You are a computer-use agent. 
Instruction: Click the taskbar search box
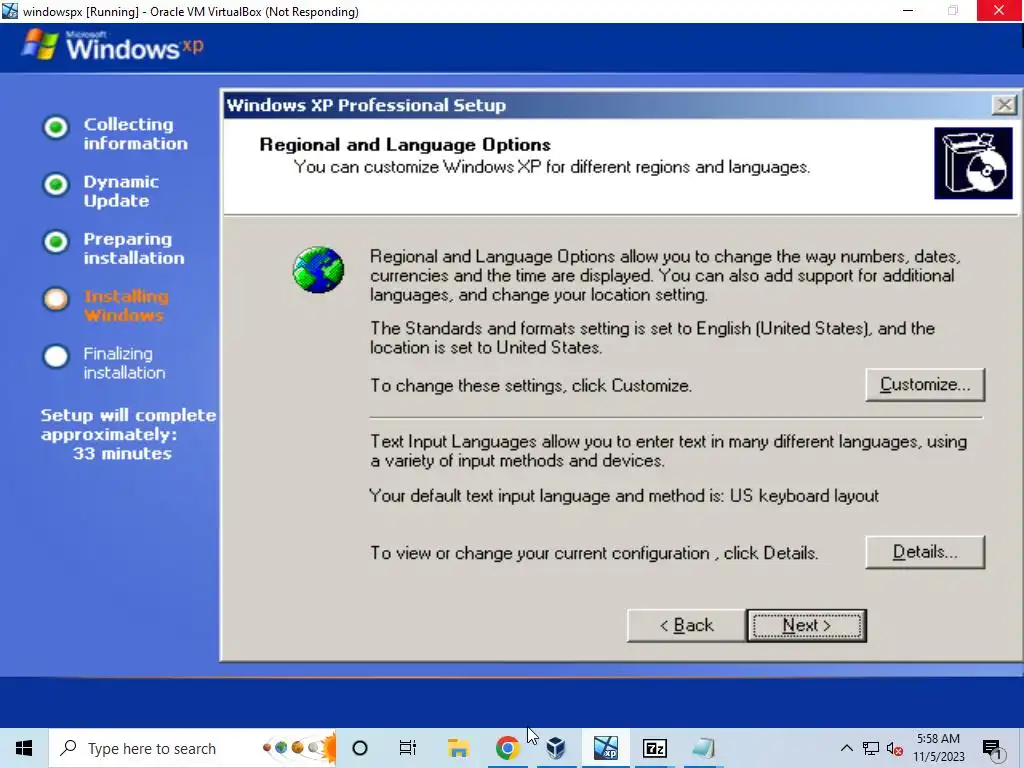click(193, 748)
